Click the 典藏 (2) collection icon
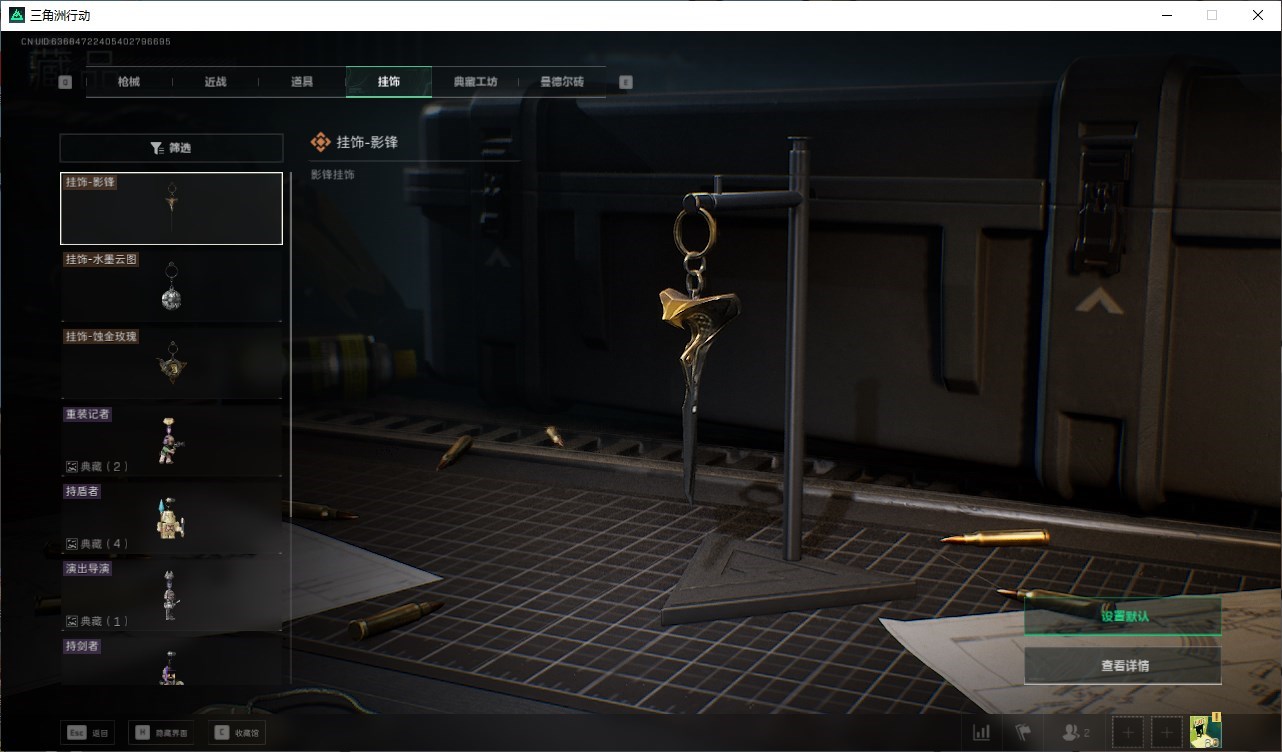 (x=72, y=467)
